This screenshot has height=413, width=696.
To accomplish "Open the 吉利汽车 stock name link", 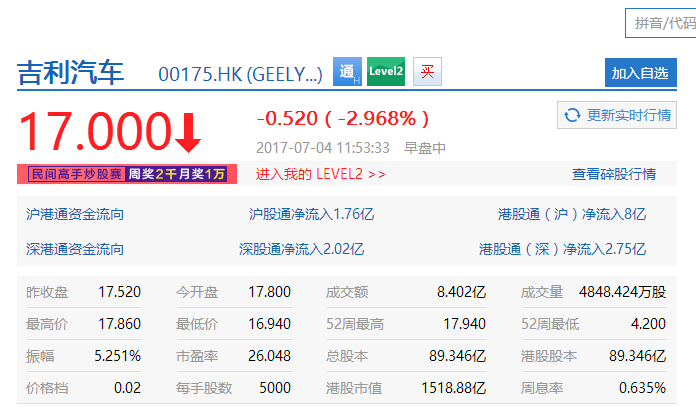I will point(71,73).
